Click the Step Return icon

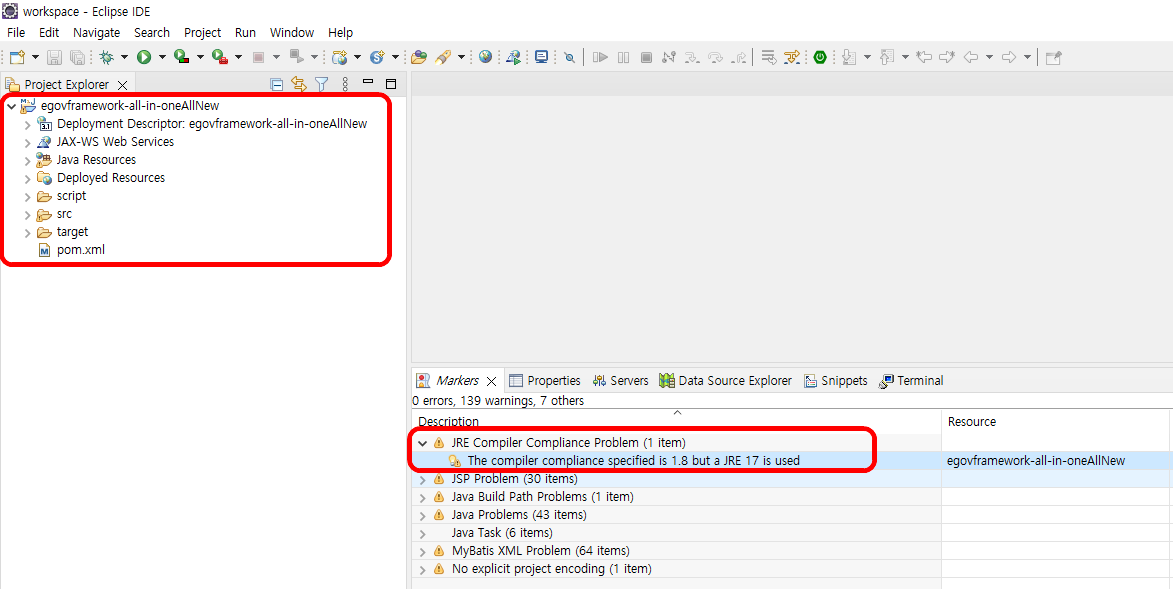click(738, 57)
